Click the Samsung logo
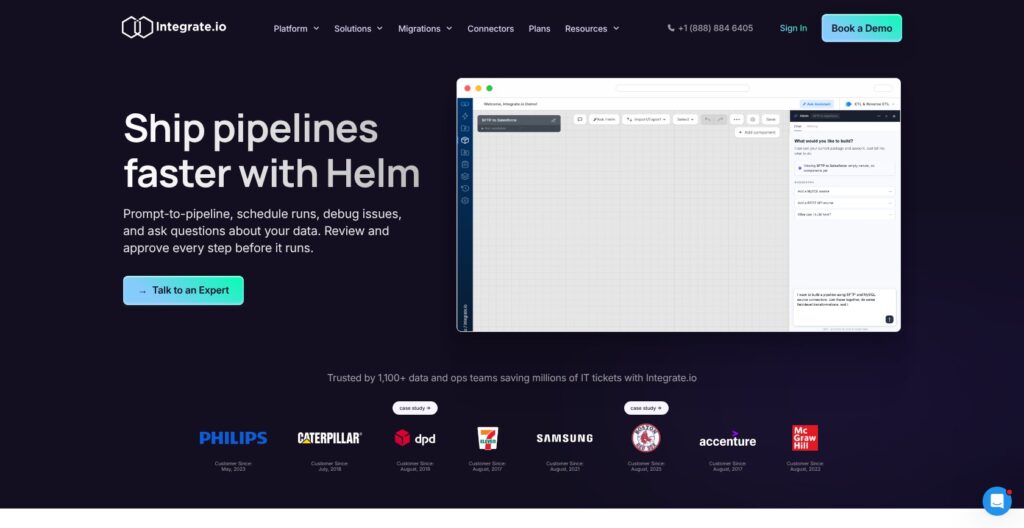The width and height of the screenshot is (1024, 528). point(564,438)
